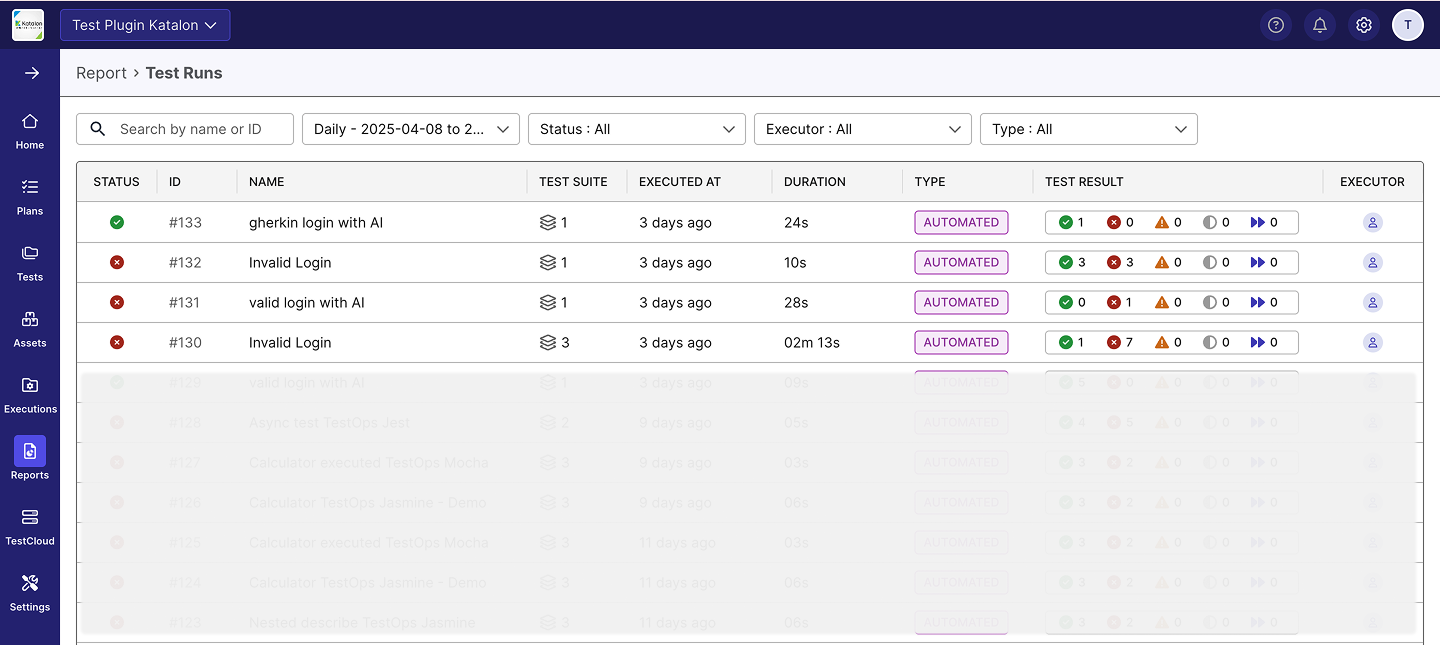
Task: Click the search magnifier icon
Action: 98,129
